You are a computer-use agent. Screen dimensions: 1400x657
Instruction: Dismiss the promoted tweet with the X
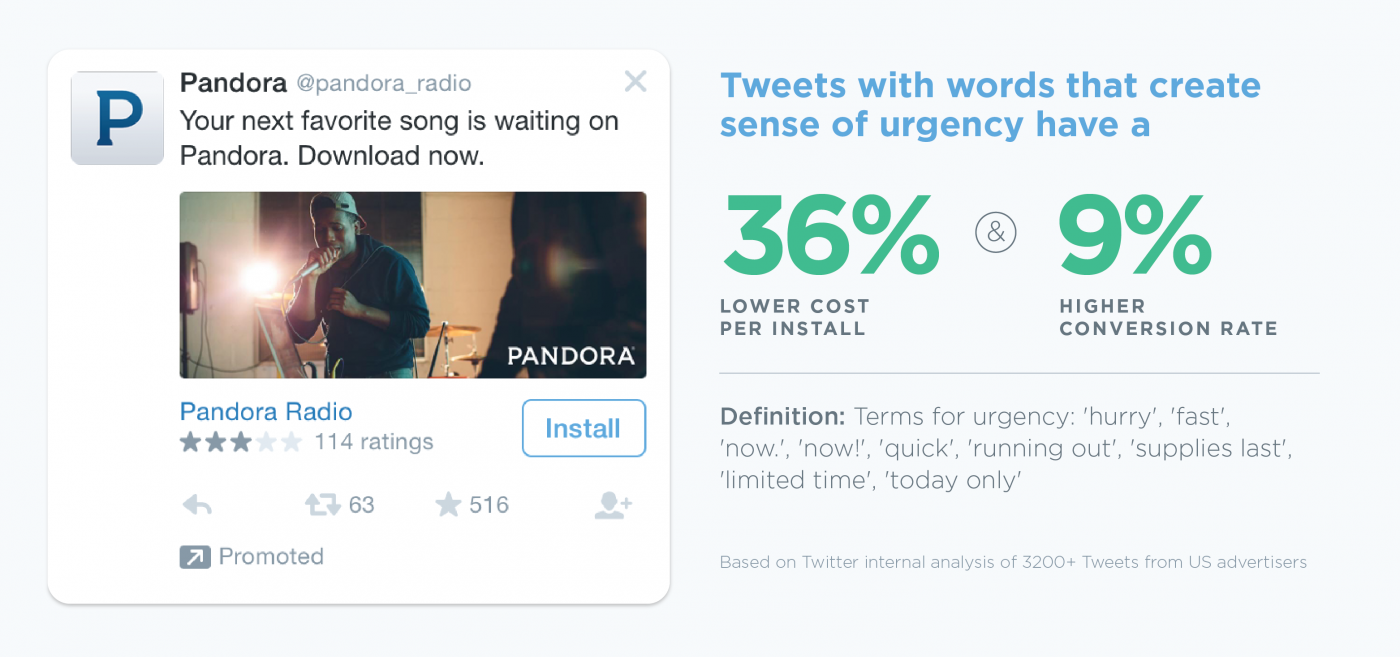pos(635,82)
